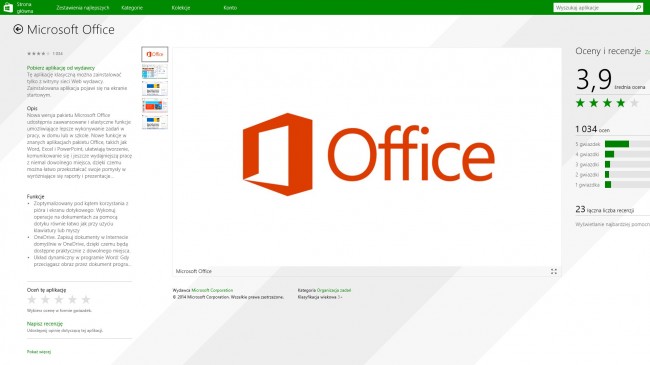Viewport: 650px width, 365px height.
Task: Go back using the circled arrow icon
Action: coord(18,29)
